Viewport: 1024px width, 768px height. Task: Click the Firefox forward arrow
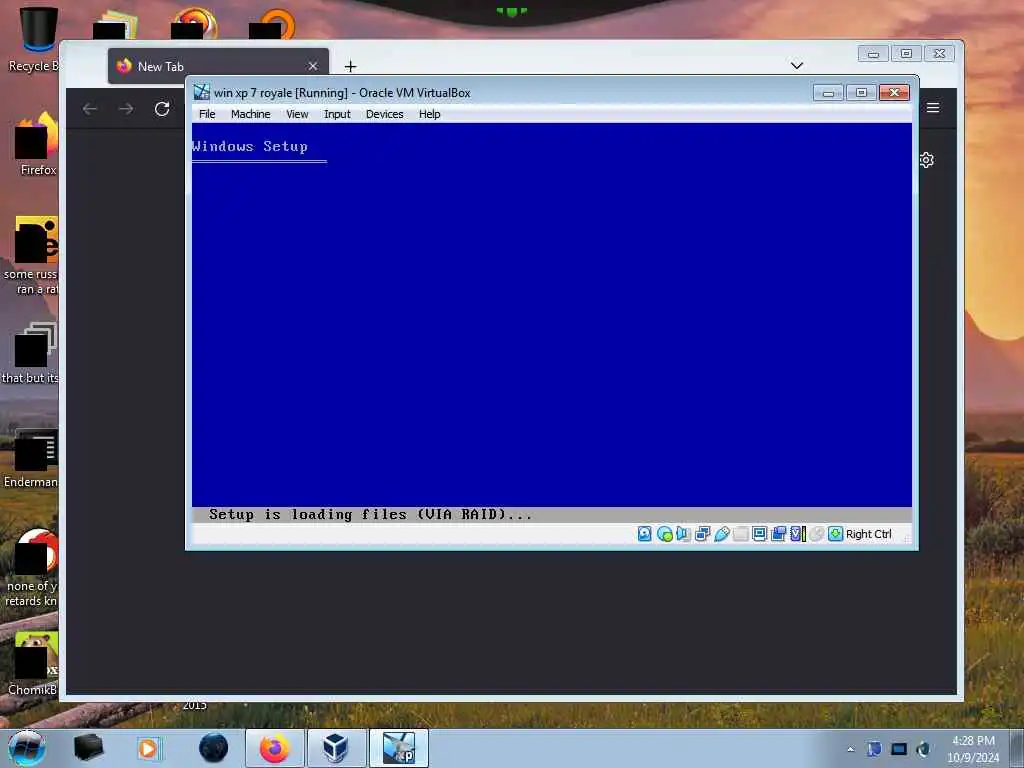point(126,108)
